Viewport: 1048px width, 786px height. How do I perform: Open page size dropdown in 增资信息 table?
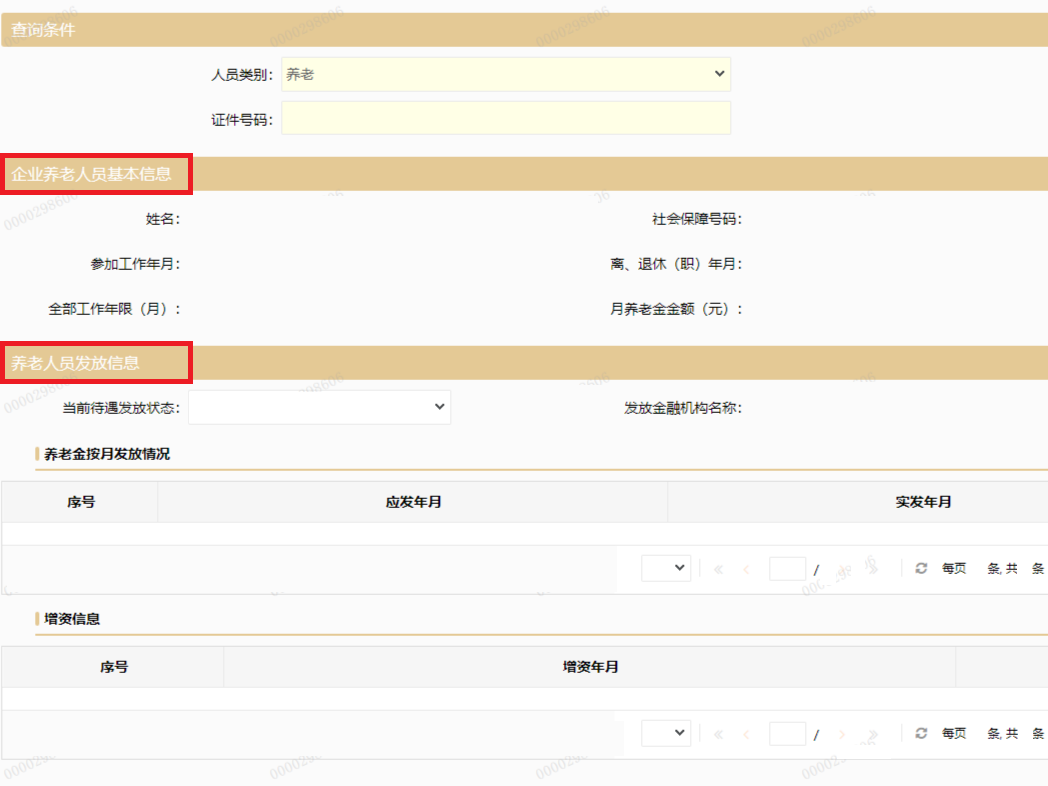tap(666, 733)
